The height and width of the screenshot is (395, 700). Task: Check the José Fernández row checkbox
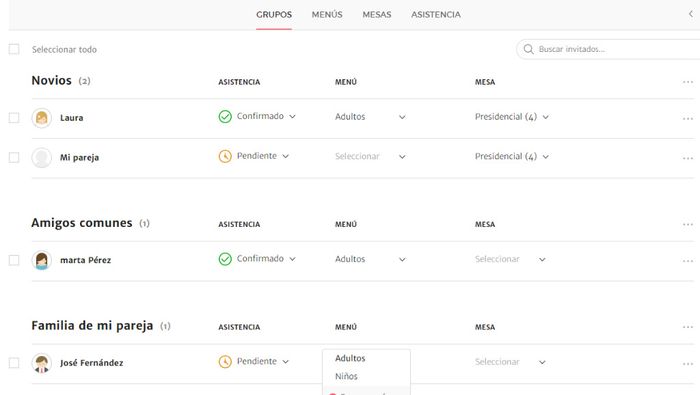coord(14,363)
